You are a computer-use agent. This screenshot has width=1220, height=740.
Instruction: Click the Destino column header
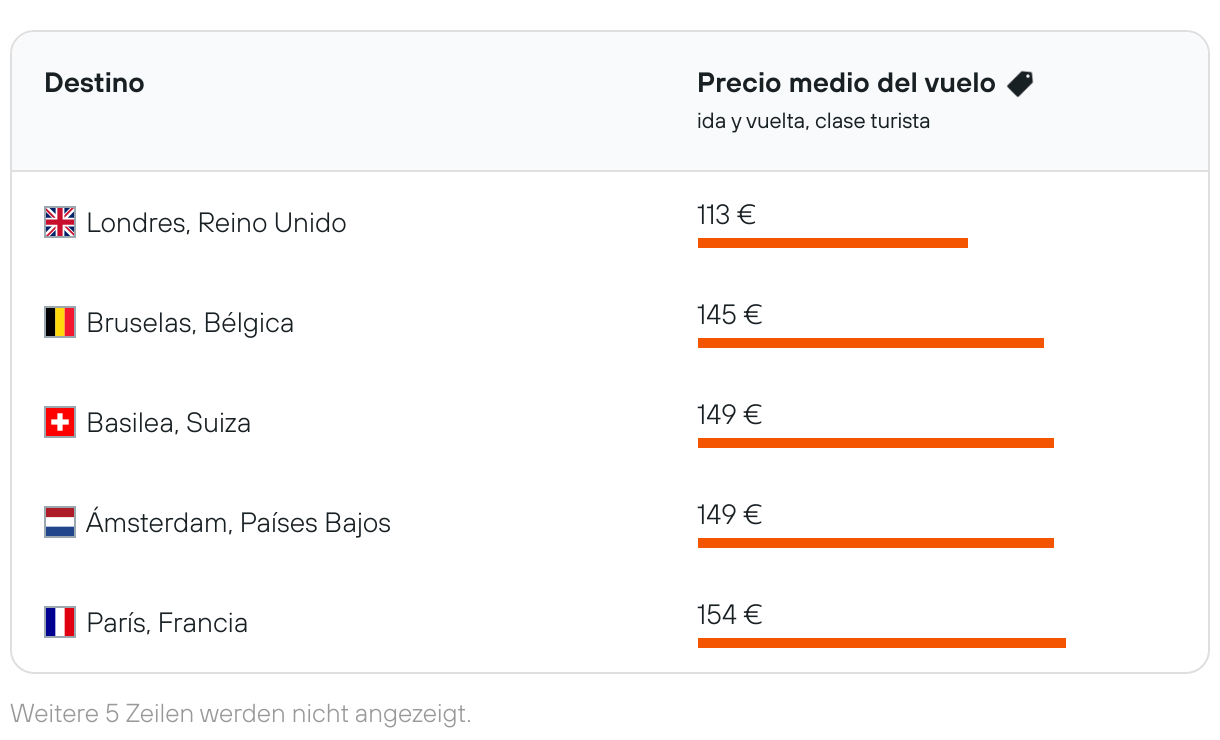point(94,83)
